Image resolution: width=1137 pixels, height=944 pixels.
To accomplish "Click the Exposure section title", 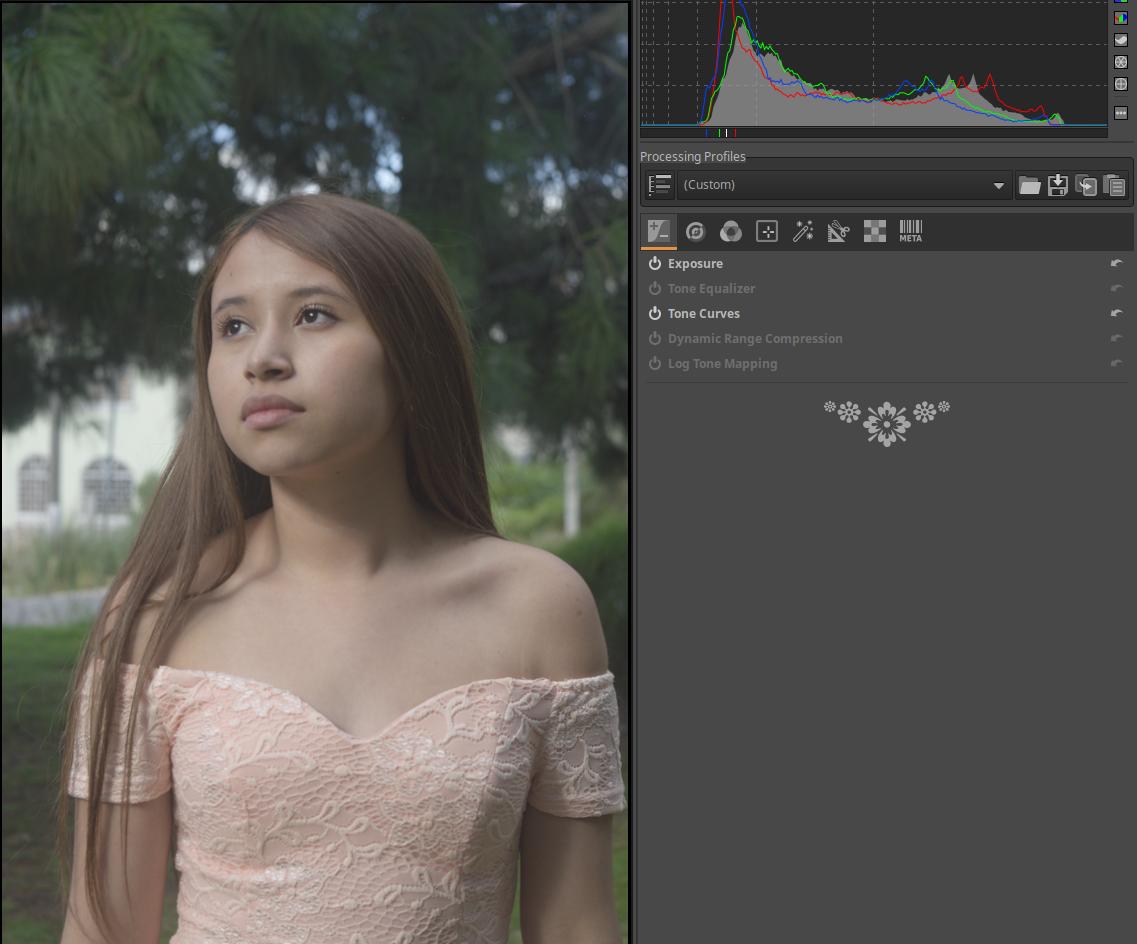I will pos(695,264).
